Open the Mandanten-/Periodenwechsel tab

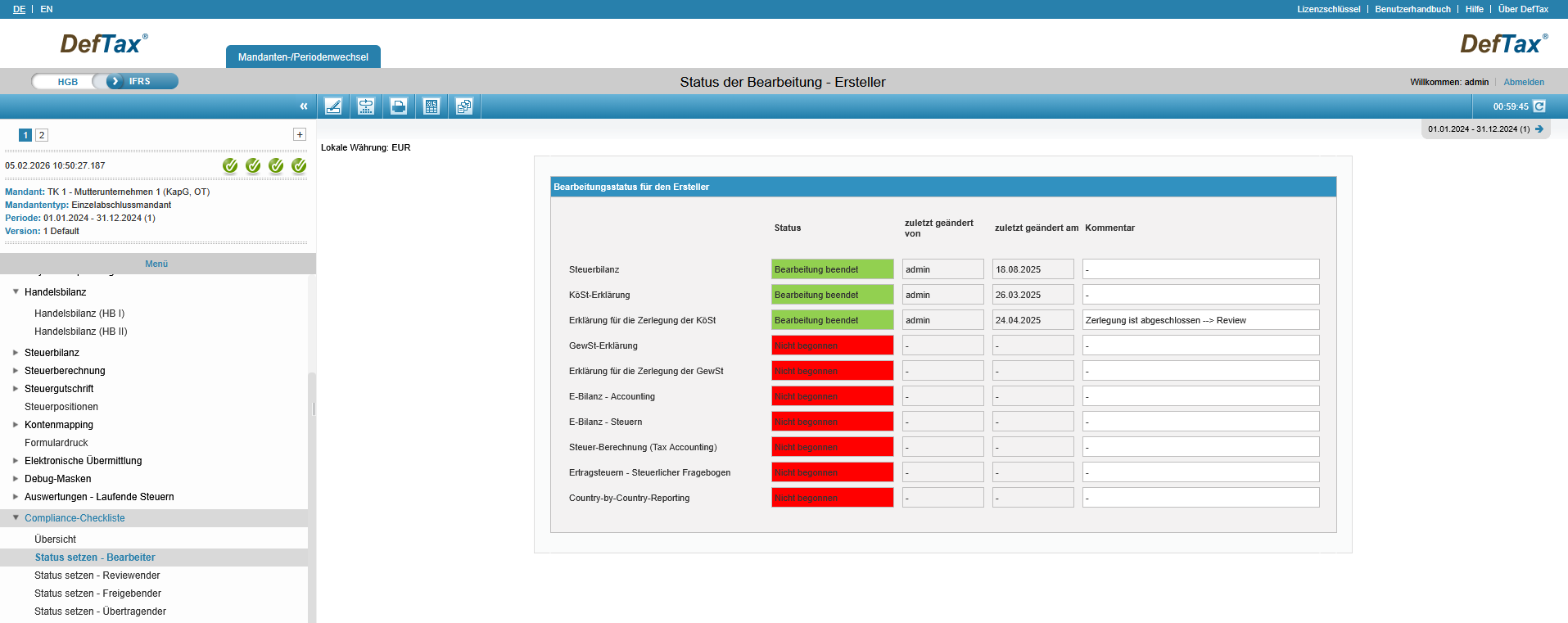coord(303,57)
